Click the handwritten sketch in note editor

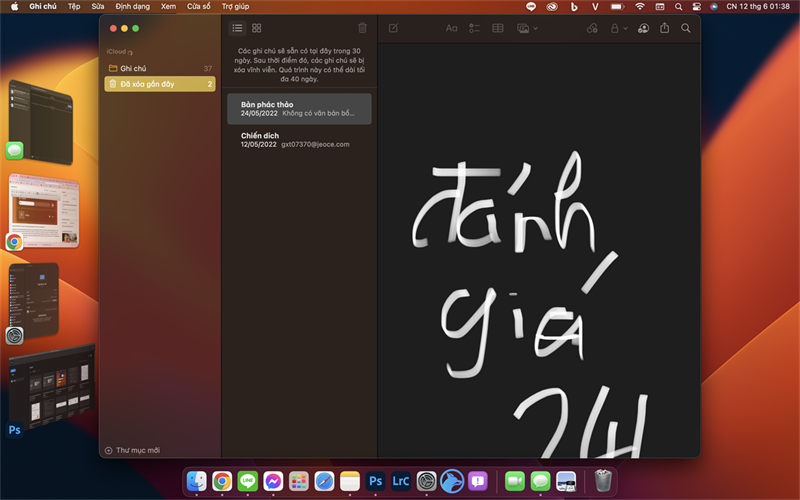[x=528, y=304]
